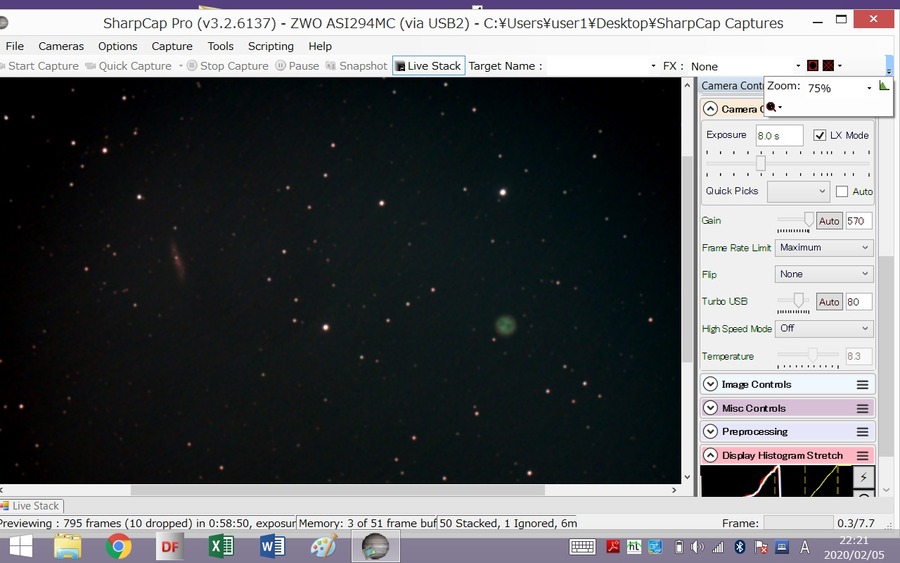Open the DF app taskbar icon
900x563 pixels.
tap(170, 546)
